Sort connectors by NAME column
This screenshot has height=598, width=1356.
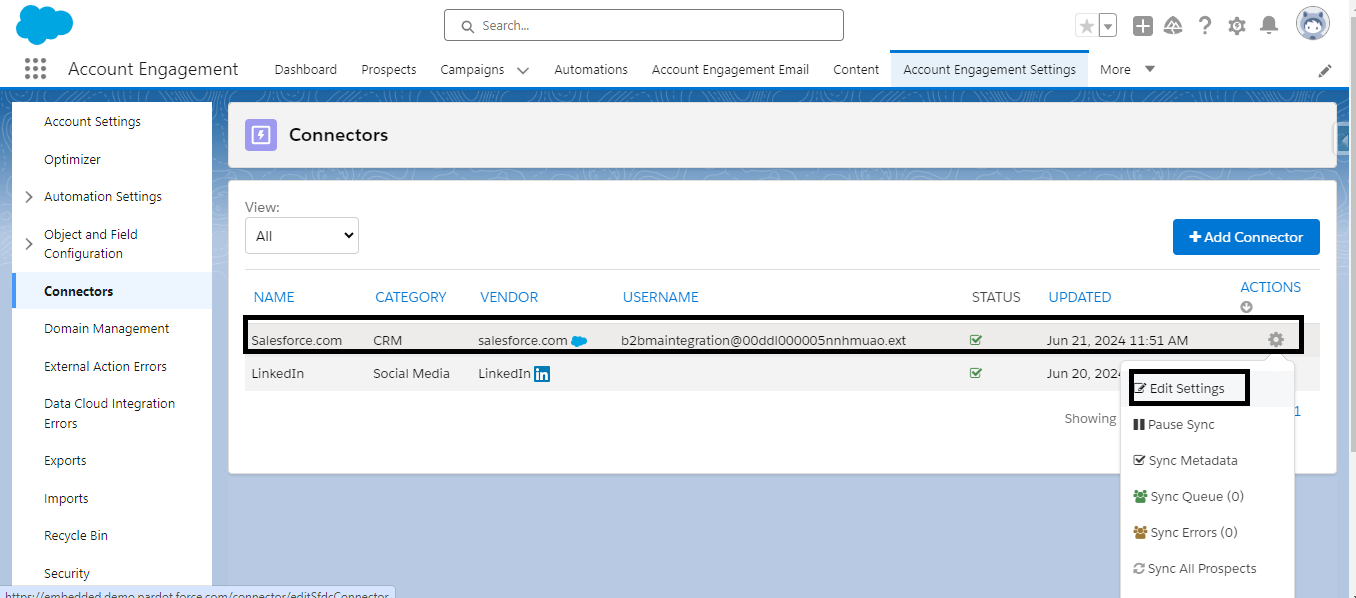pos(274,297)
